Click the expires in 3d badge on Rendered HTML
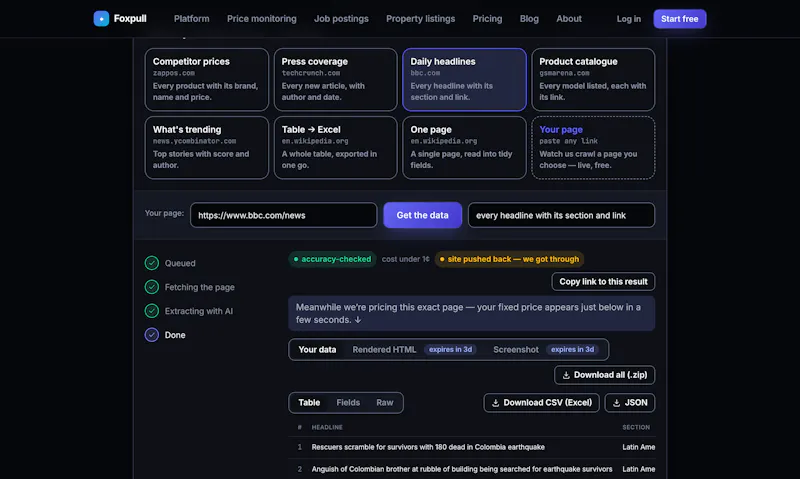The height and width of the screenshot is (479, 800). [x=450, y=350]
